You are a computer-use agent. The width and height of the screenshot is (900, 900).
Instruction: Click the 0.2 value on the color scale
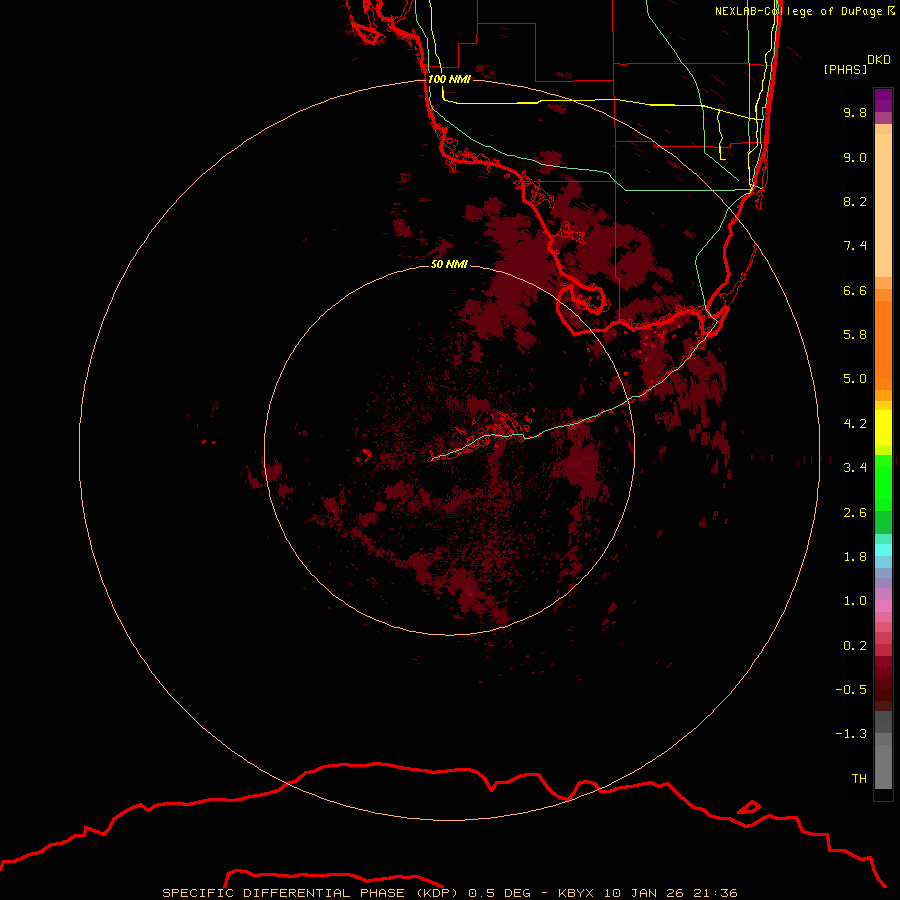coord(855,646)
